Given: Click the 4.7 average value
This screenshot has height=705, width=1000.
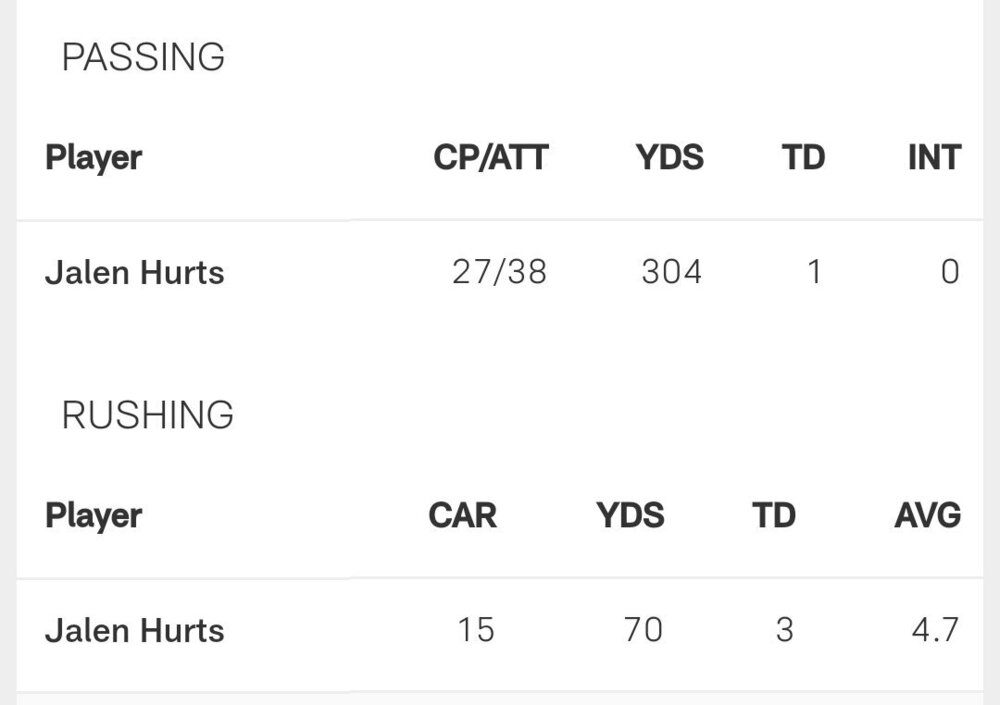Looking at the screenshot, I should pyautogui.click(x=935, y=630).
